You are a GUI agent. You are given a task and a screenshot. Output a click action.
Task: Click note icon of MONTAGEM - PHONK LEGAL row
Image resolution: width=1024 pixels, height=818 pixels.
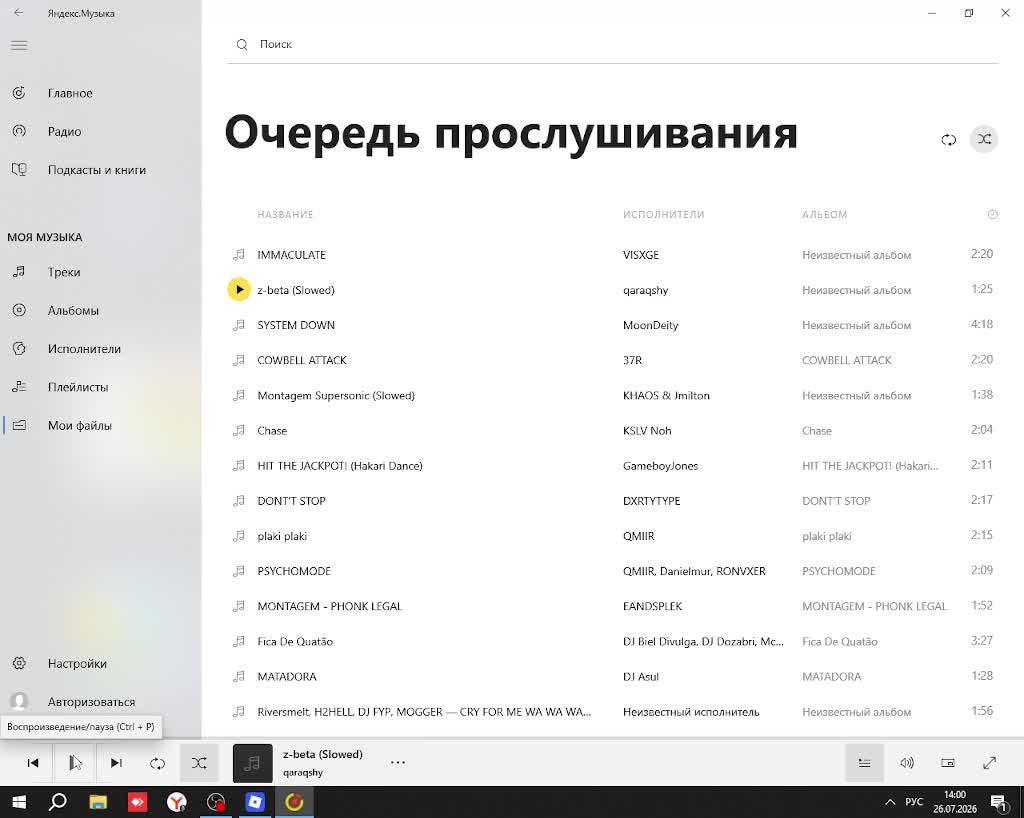239,606
